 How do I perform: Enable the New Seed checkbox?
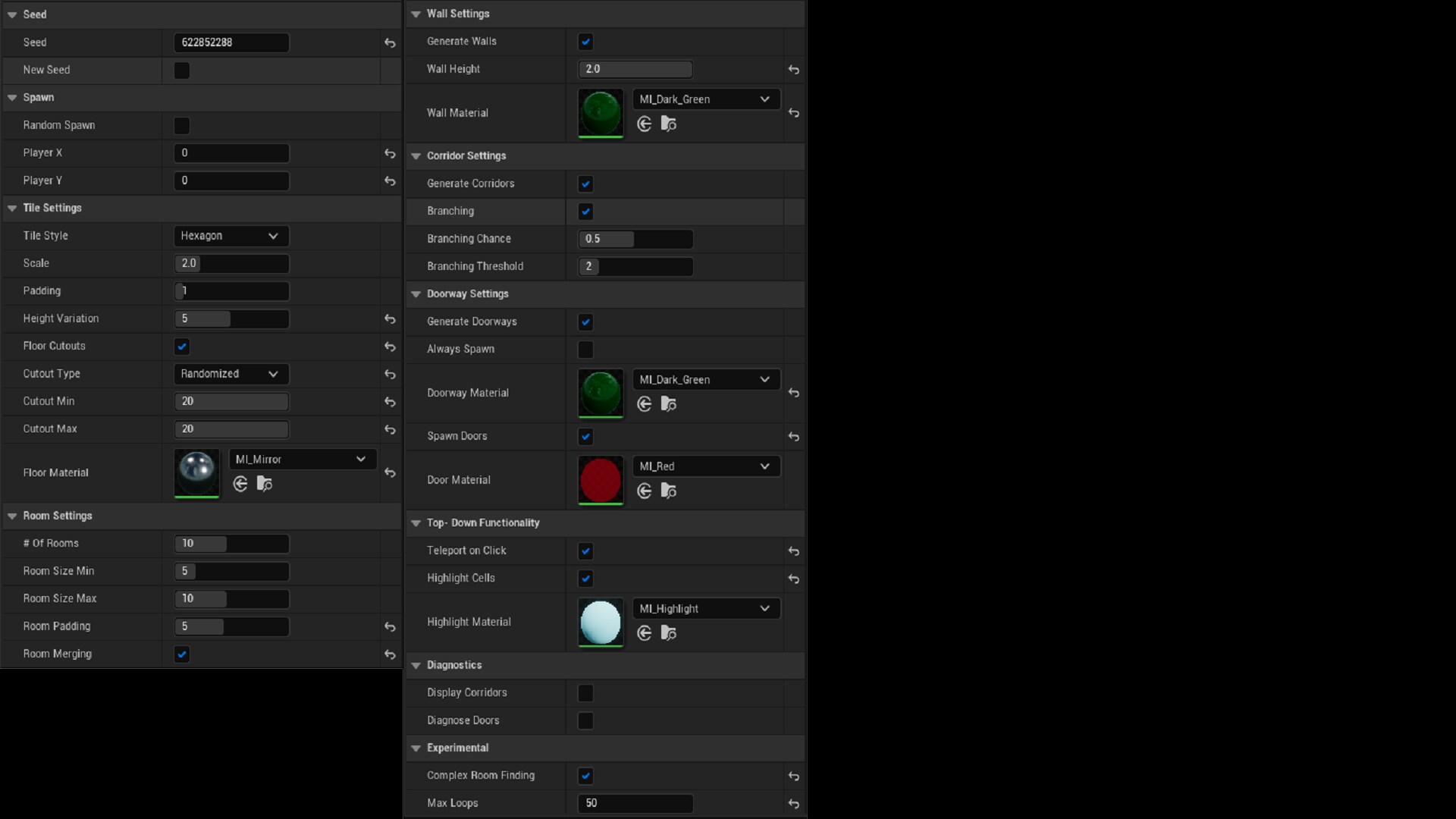181,70
